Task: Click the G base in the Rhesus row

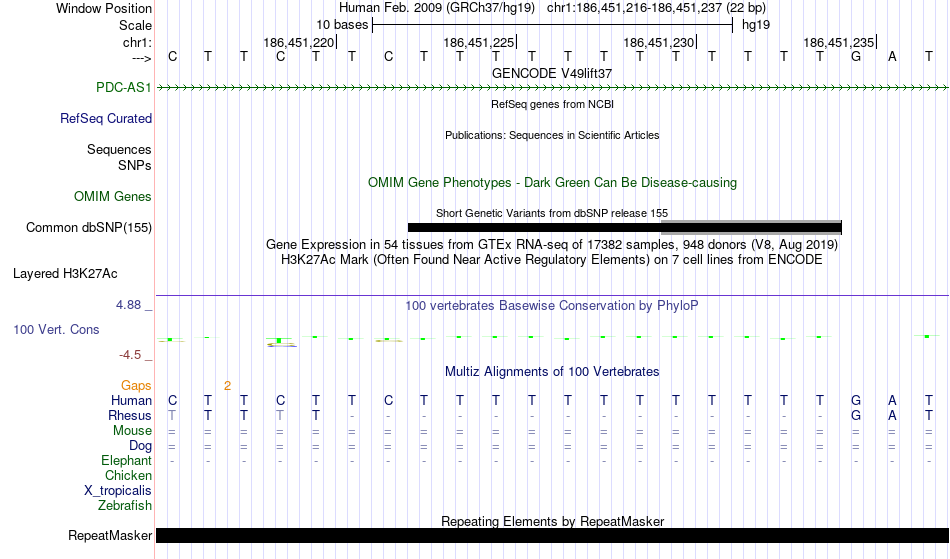Action: click(x=856, y=415)
